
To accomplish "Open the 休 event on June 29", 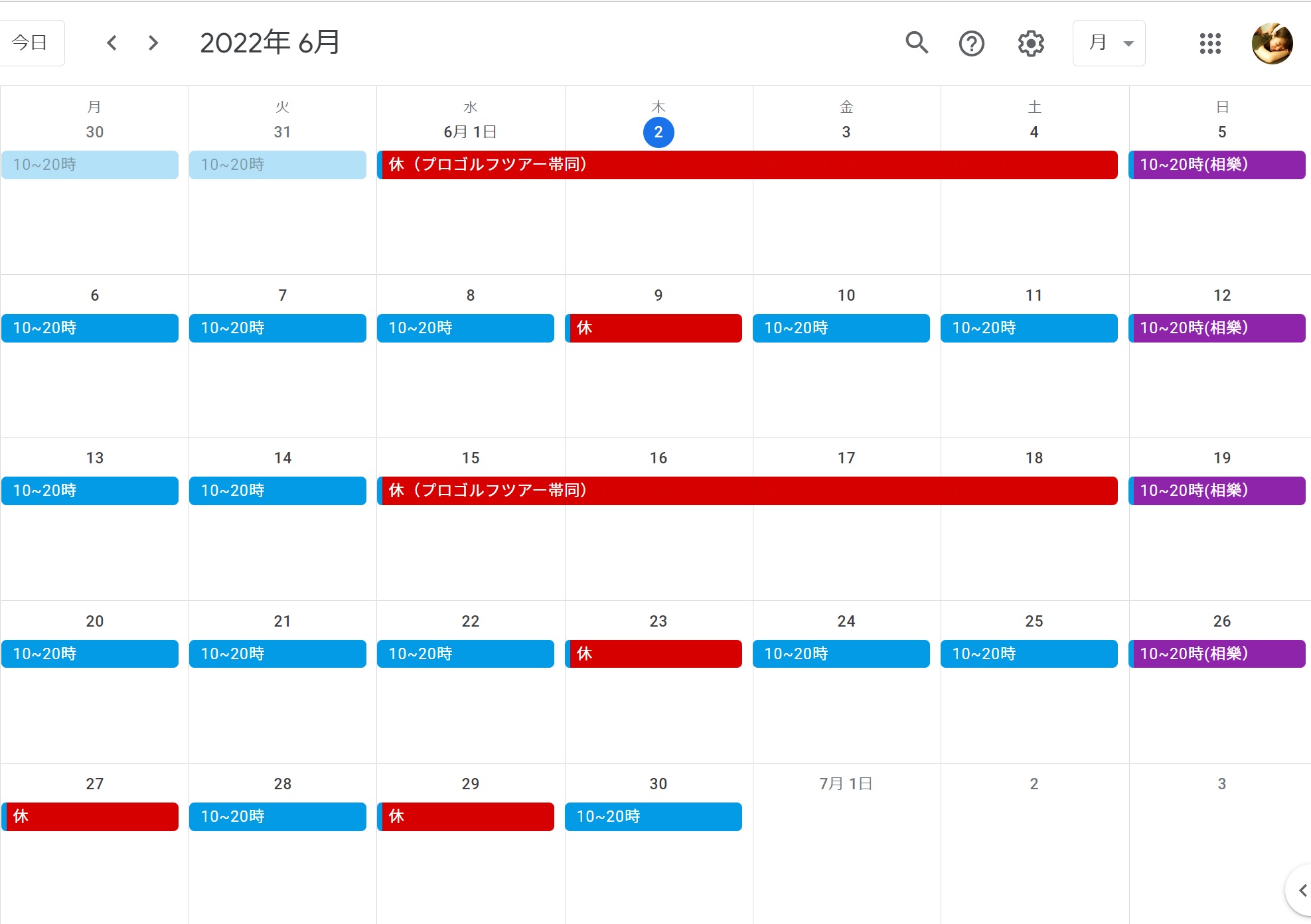I will (465, 816).
